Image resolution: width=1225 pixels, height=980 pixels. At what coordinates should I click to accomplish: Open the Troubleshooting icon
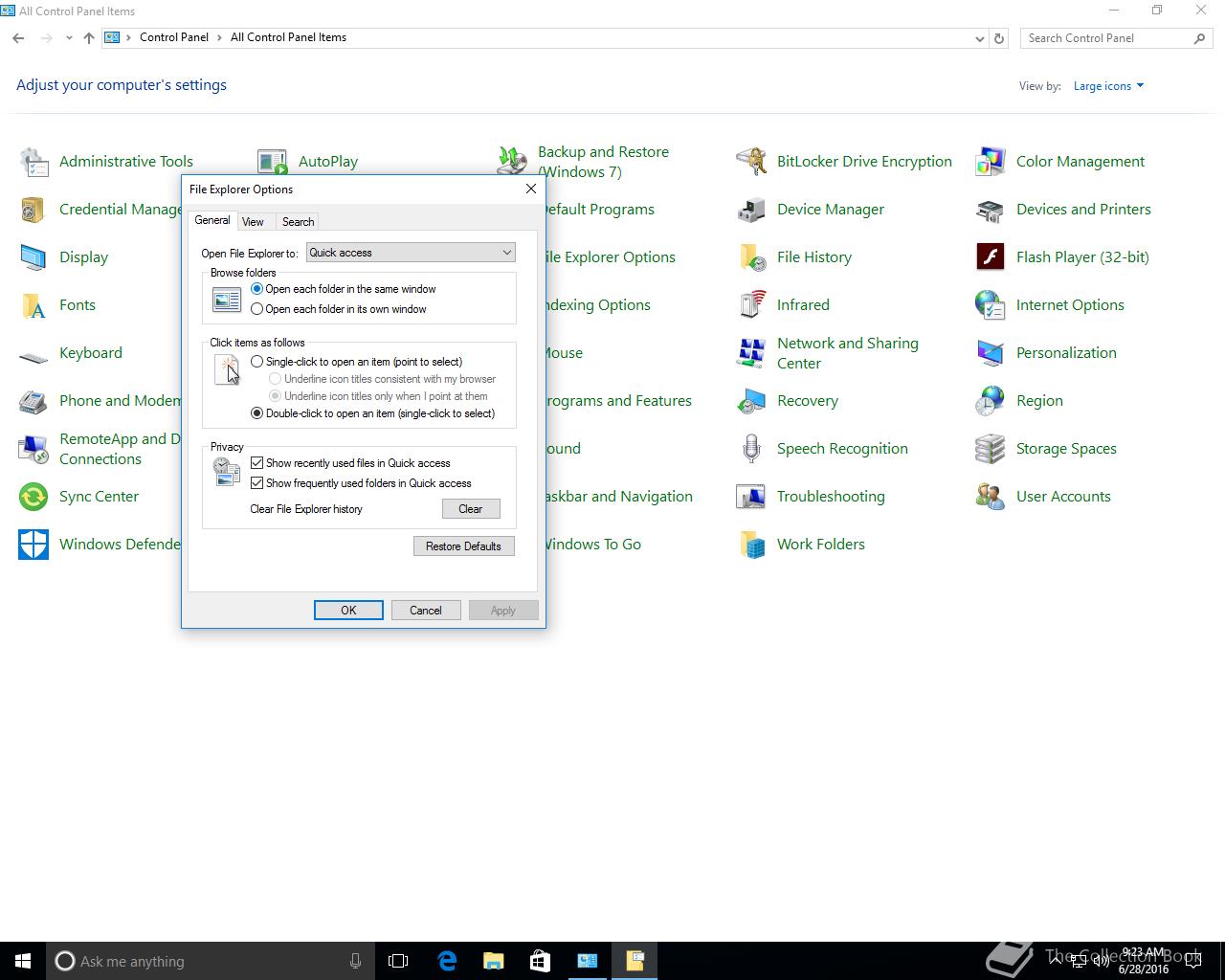pyautogui.click(x=751, y=497)
